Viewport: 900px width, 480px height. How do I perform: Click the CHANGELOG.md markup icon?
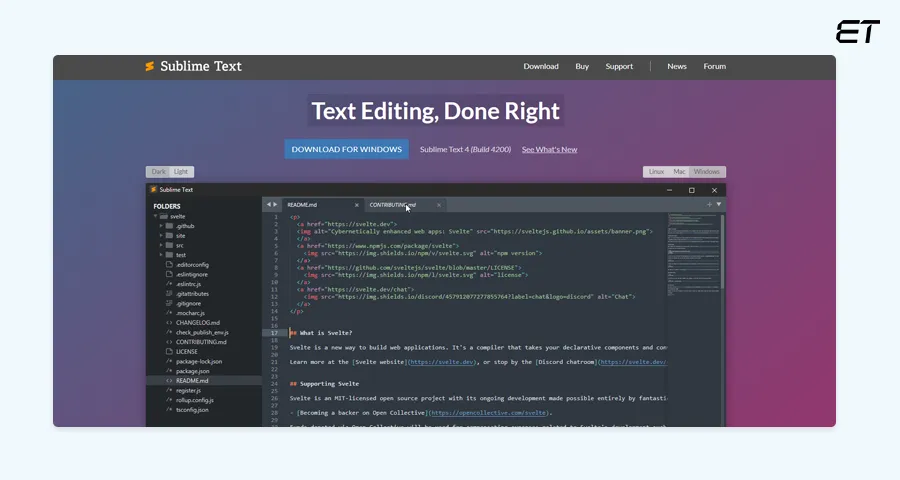(169, 323)
